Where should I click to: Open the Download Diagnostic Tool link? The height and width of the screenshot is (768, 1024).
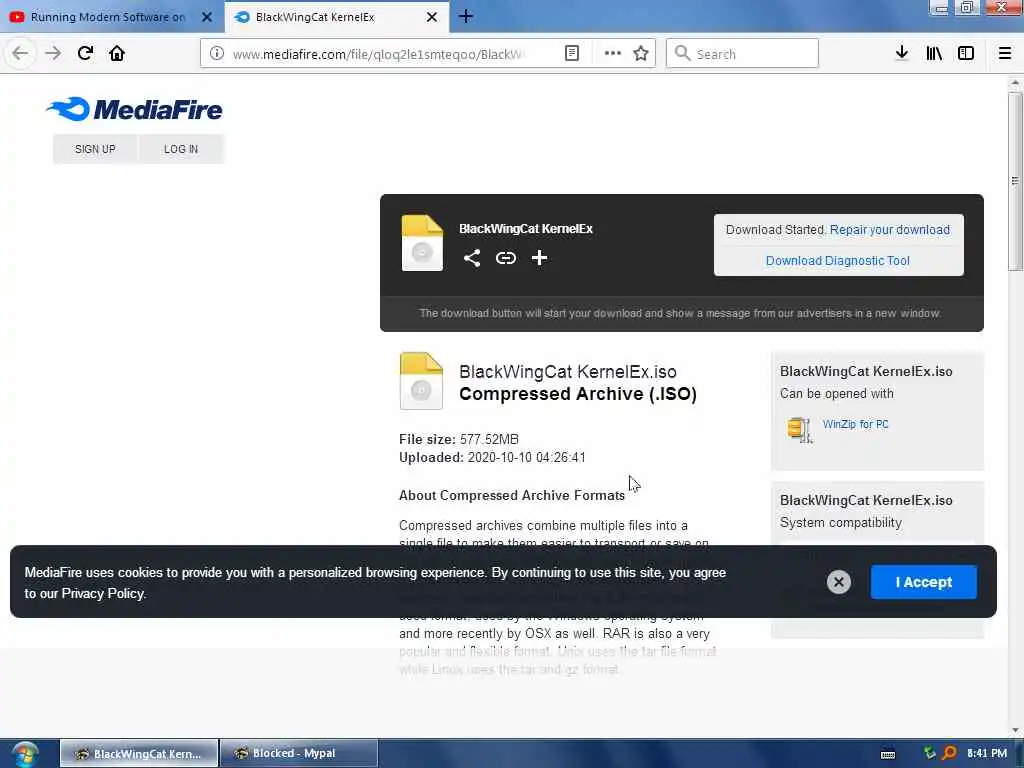point(838,261)
